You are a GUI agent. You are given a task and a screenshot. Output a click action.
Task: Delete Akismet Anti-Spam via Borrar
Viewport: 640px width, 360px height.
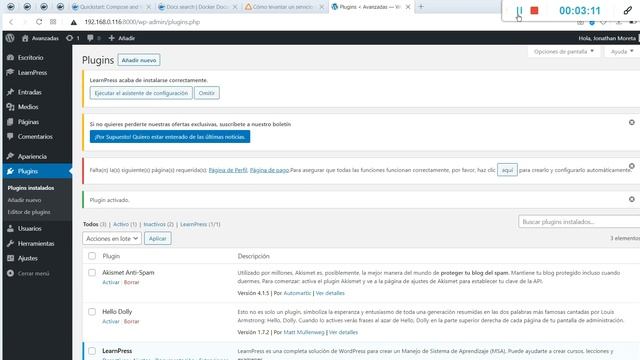pyautogui.click(x=131, y=282)
